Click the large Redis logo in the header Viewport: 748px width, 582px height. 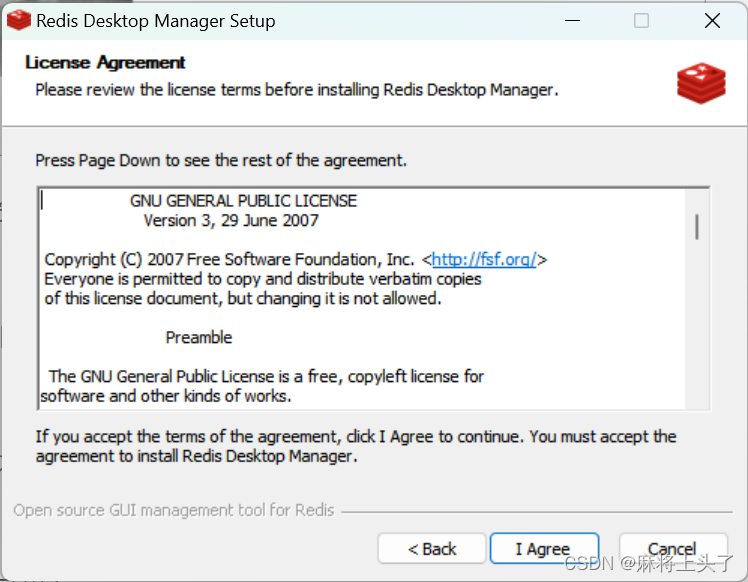(x=701, y=83)
